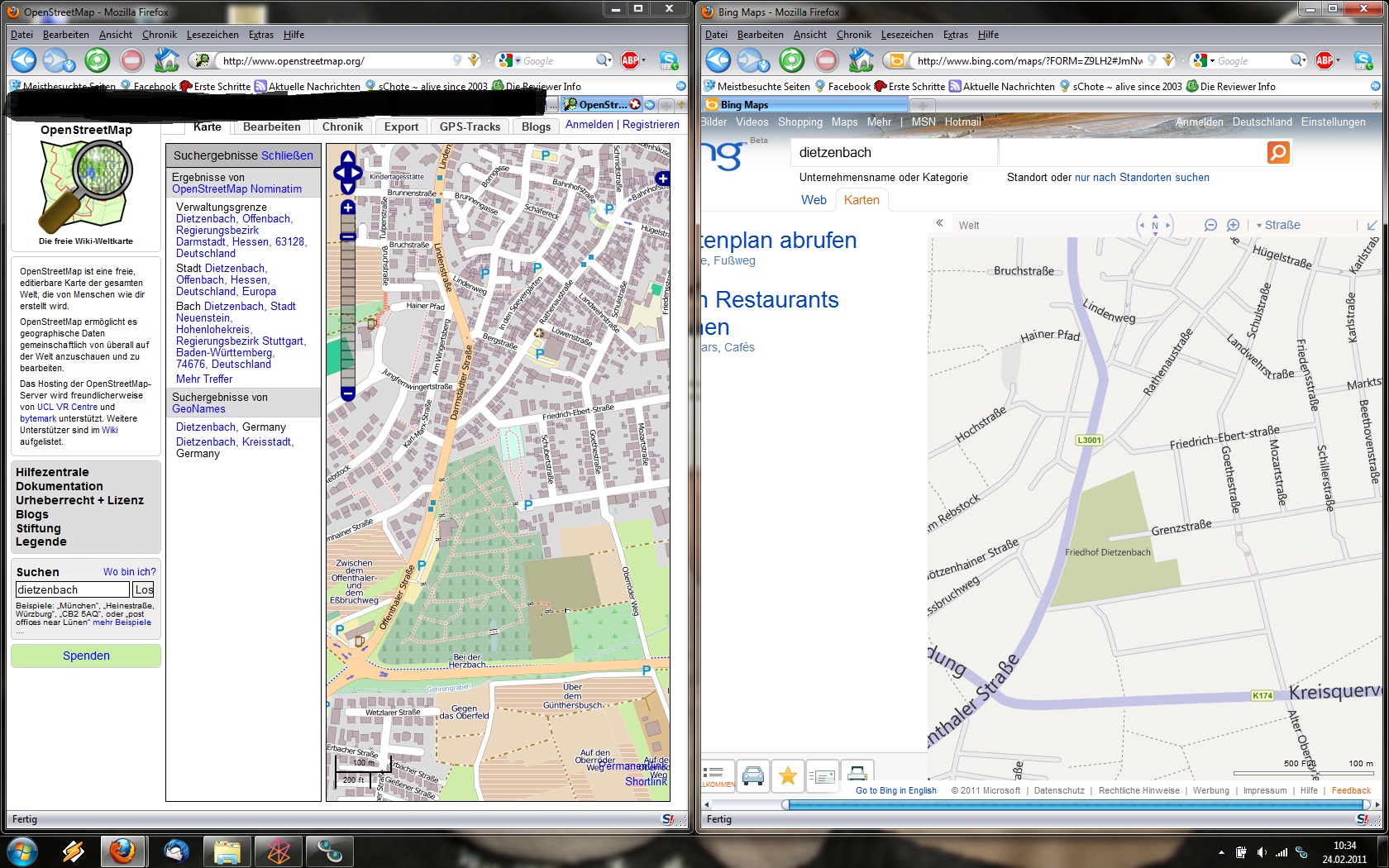The image size is (1389, 868).
Task: Click the Bing driving directions car icon
Action: [753, 775]
